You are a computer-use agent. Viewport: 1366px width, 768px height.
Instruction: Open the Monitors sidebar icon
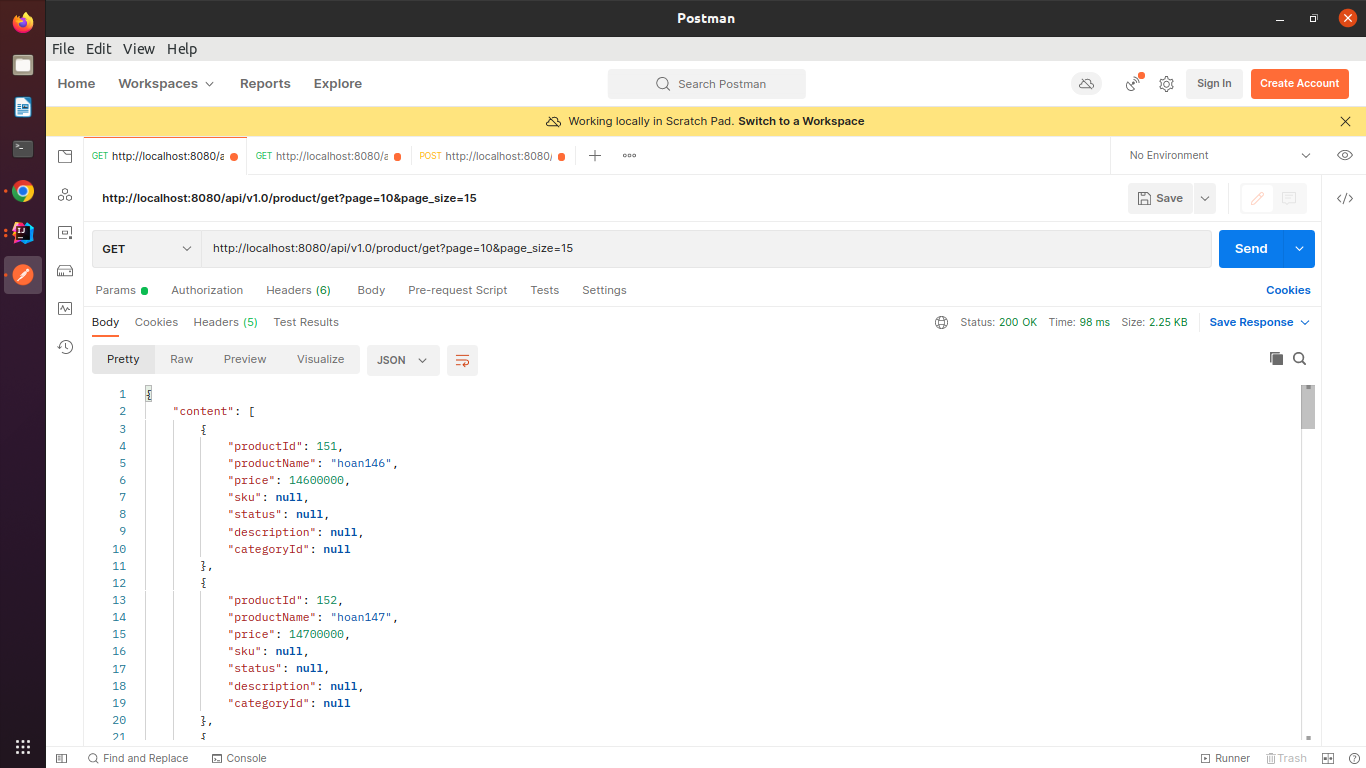click(65, 308)
